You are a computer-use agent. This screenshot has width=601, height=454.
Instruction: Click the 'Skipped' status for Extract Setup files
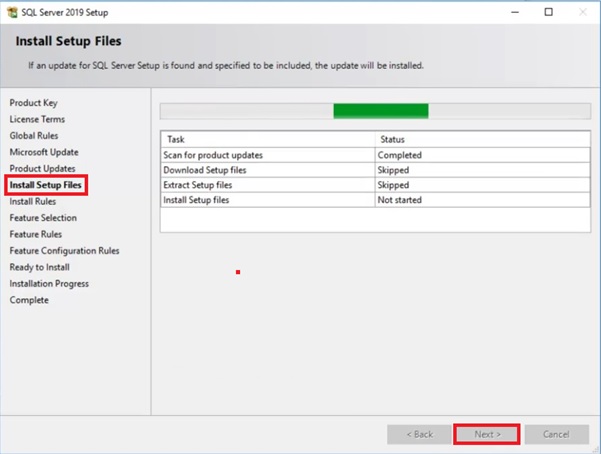click(483, 185)
